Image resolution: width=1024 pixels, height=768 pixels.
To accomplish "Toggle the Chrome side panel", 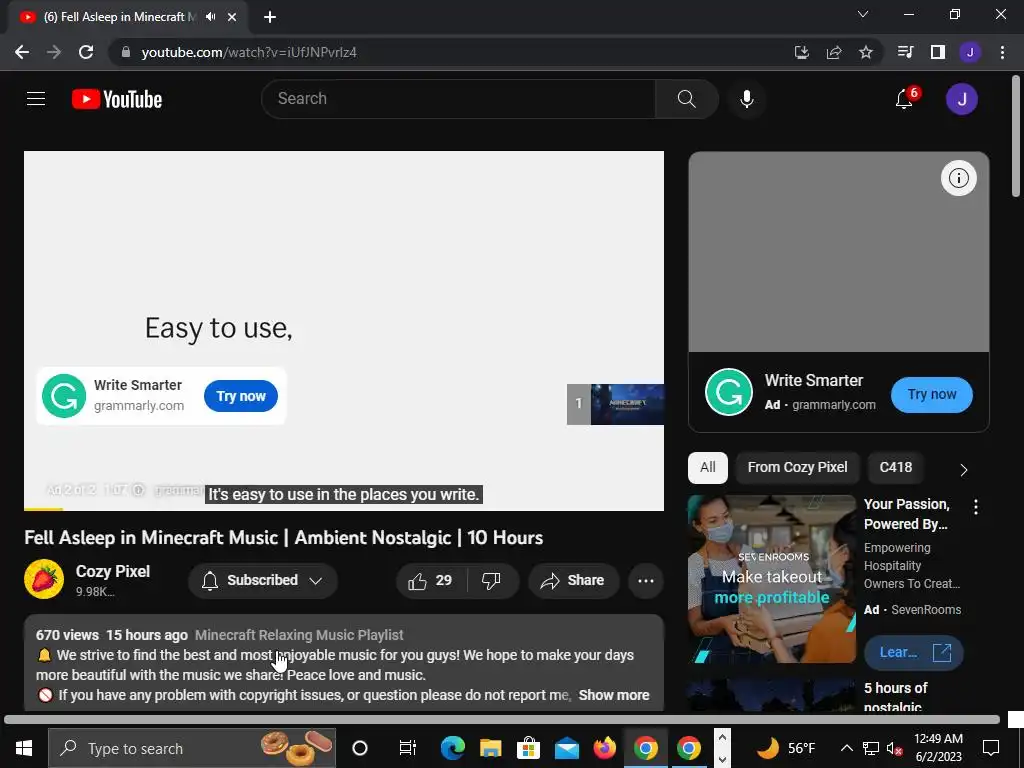I will pos(938,52).
